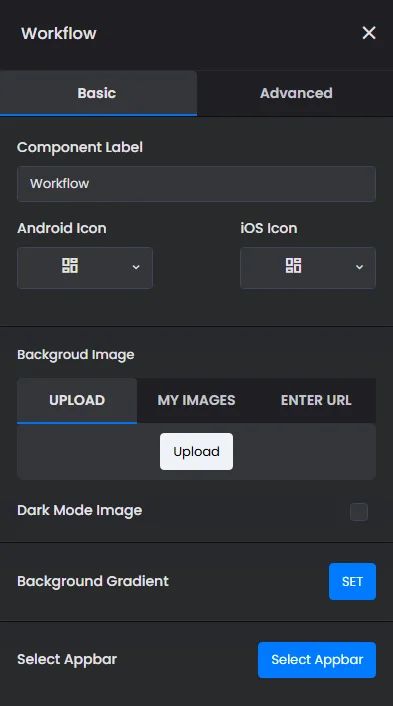Open the MY IMAGES tab
393x706 pixels.
[x=196, y=400]
